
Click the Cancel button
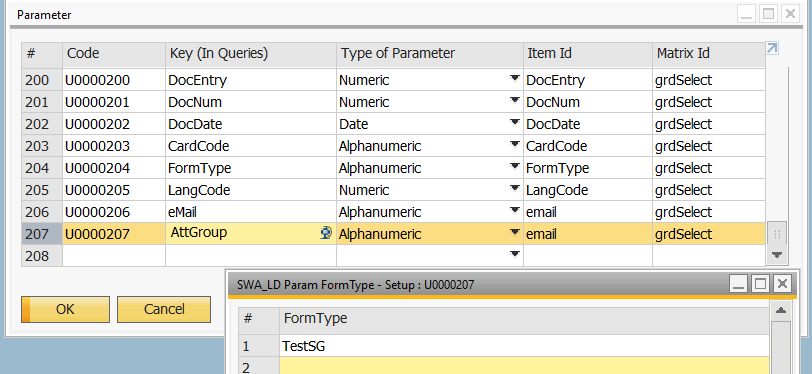coord(164,309)
